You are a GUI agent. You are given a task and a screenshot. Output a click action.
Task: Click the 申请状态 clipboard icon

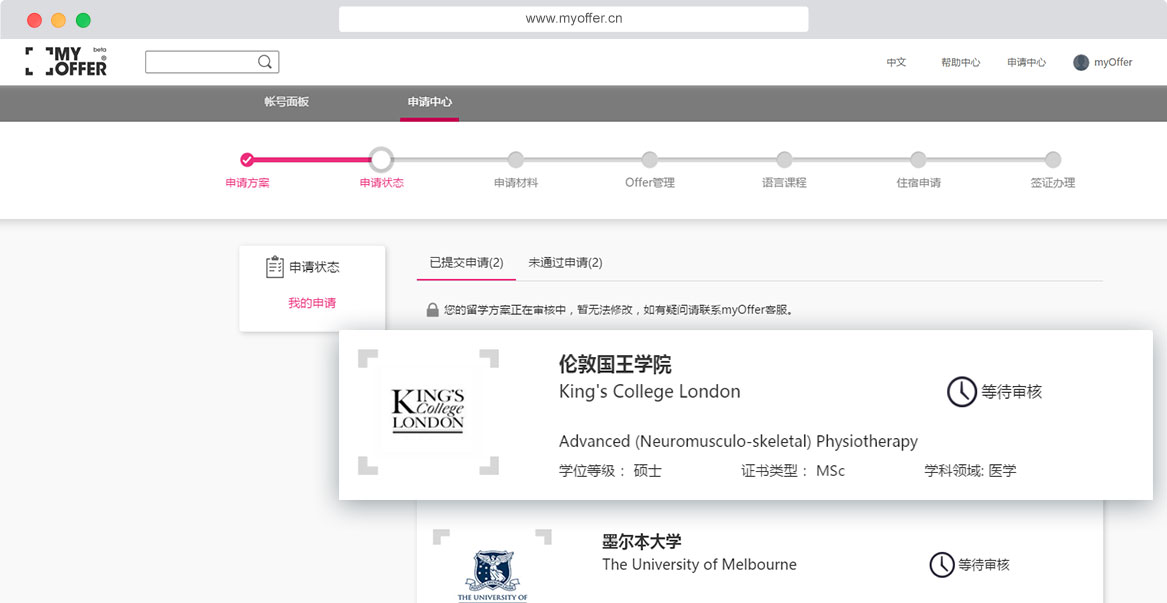coord(275,267)
